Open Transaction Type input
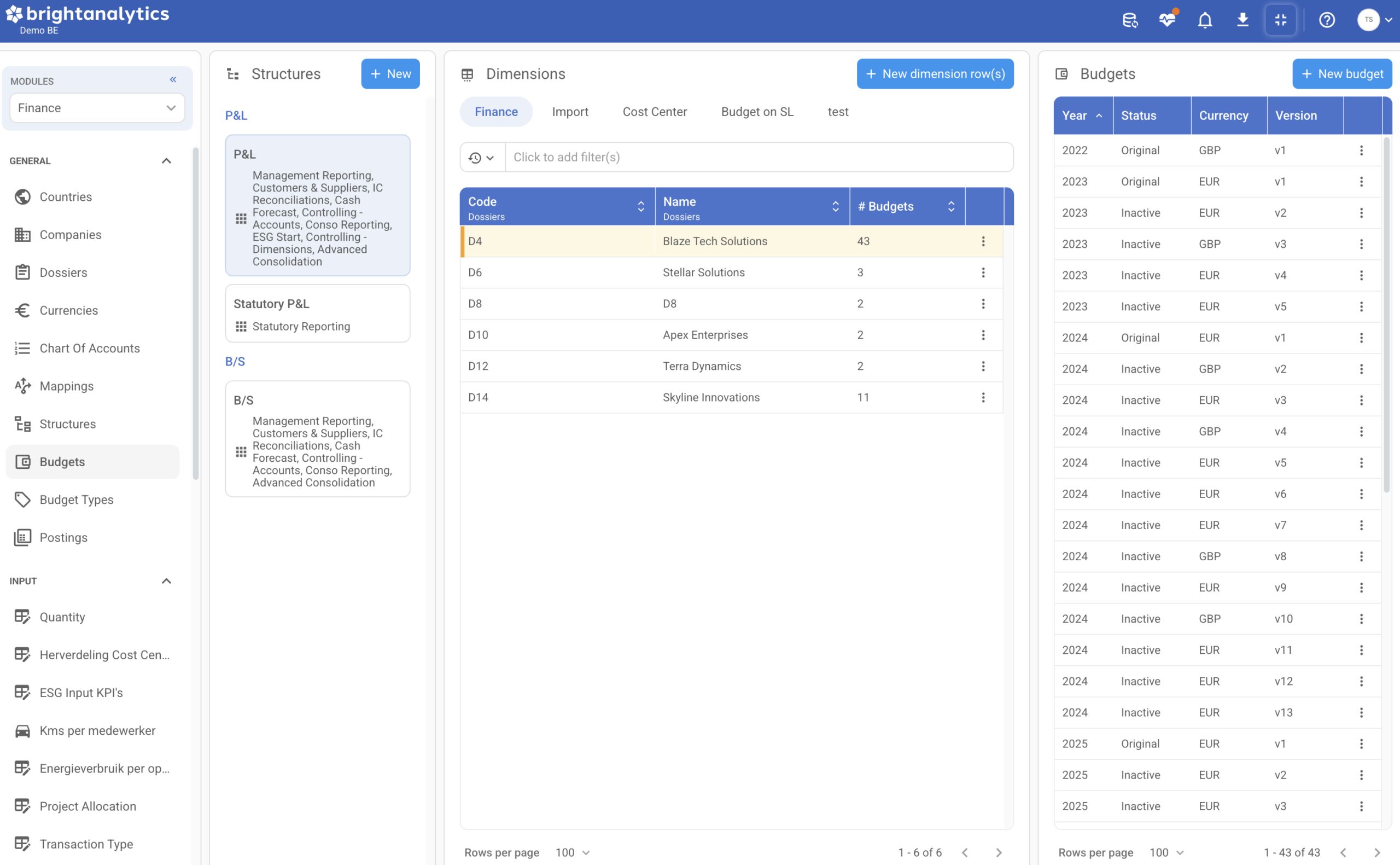 92,844
